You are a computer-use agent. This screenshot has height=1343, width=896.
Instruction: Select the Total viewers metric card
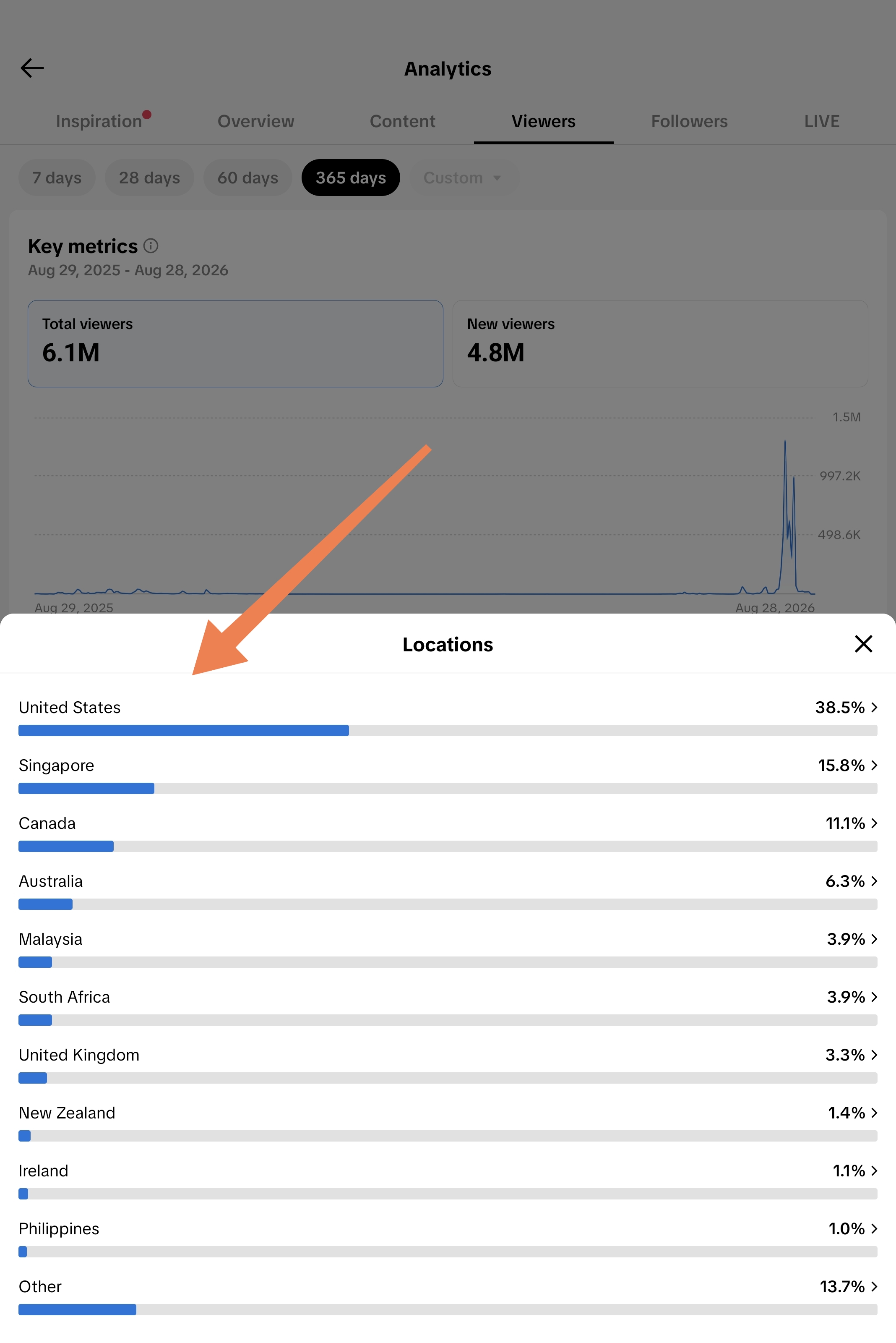coord(235,344)
